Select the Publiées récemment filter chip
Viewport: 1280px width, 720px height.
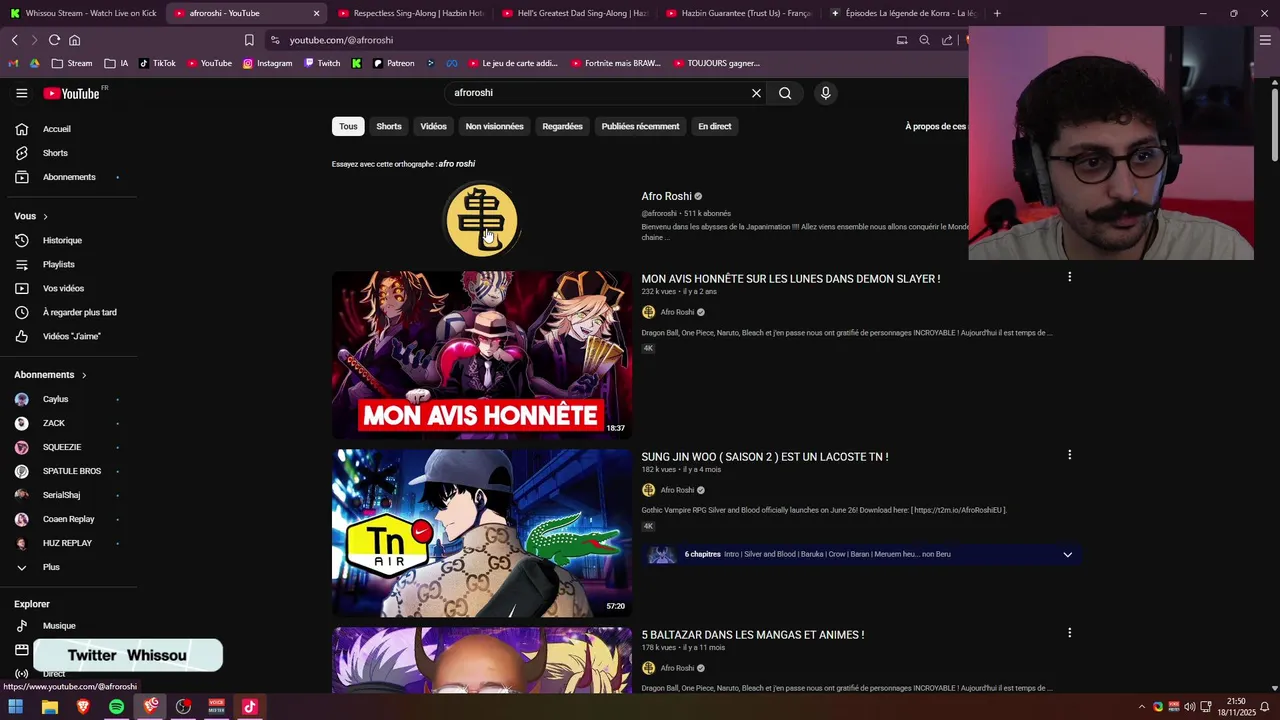[x=640, y=126]
